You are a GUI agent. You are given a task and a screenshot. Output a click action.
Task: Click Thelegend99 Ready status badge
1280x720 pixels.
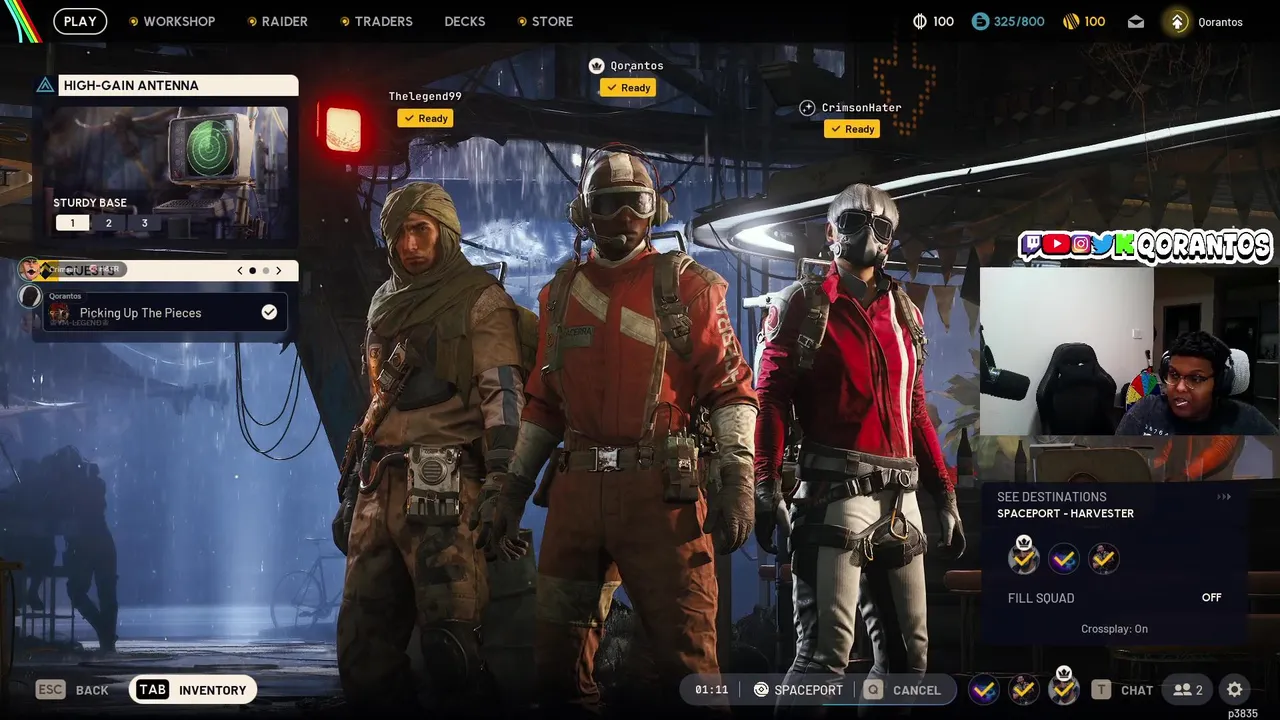[x=425, y=118]
